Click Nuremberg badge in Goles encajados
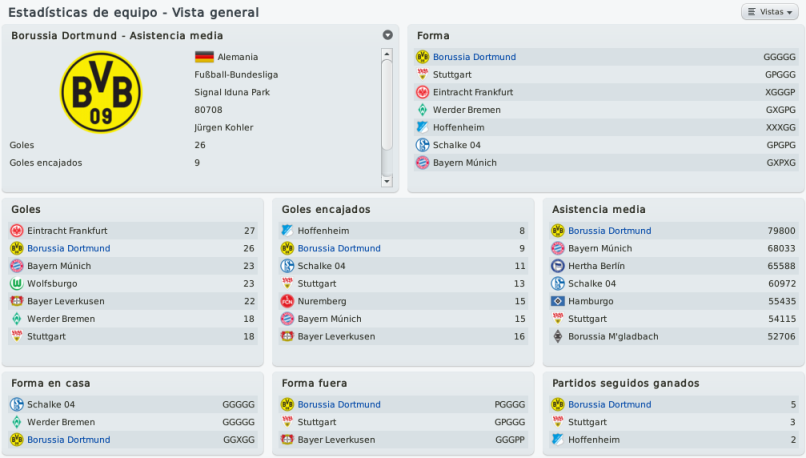 point(287,301)
